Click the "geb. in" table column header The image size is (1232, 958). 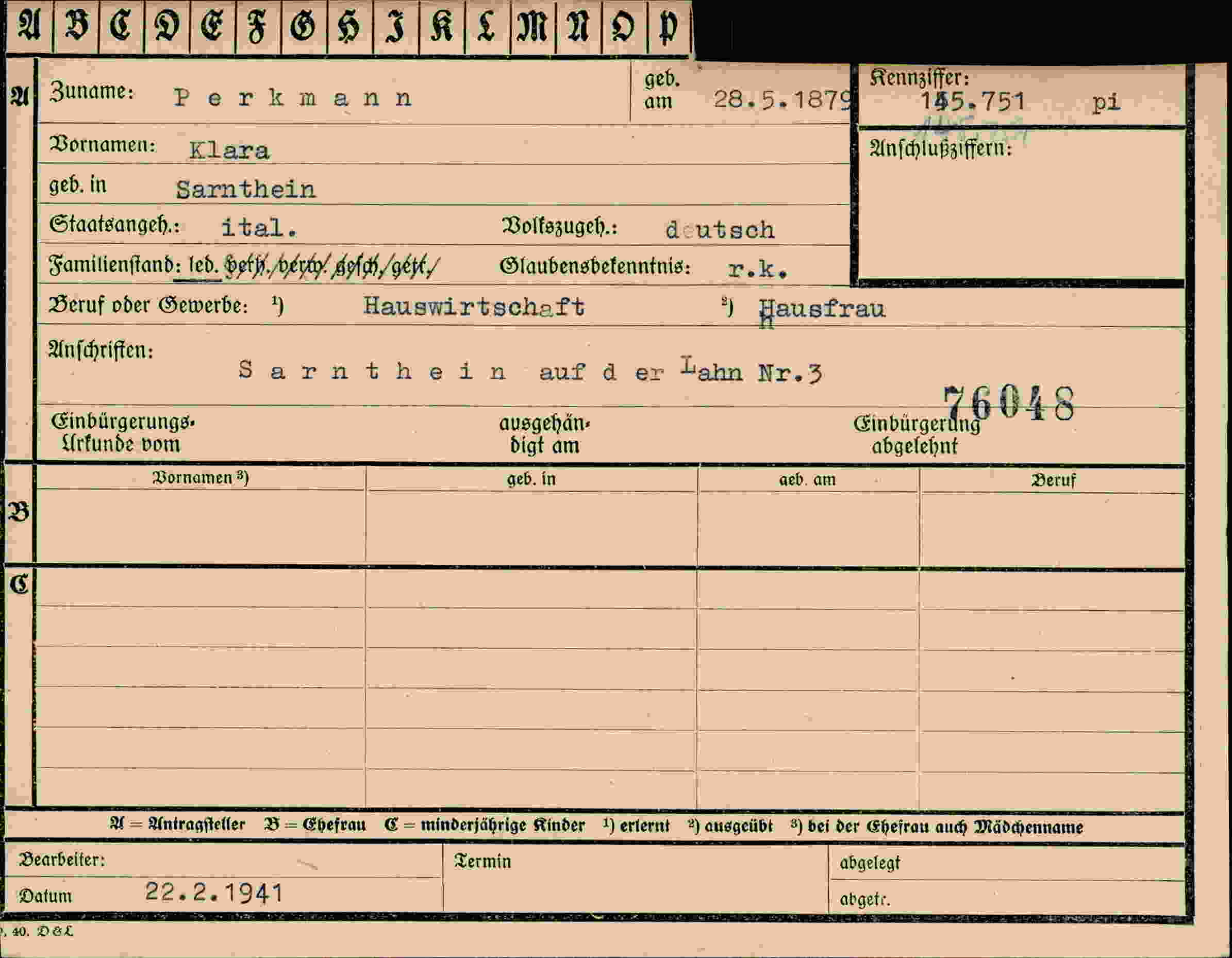pyautogui.click(x=531, y=479)
